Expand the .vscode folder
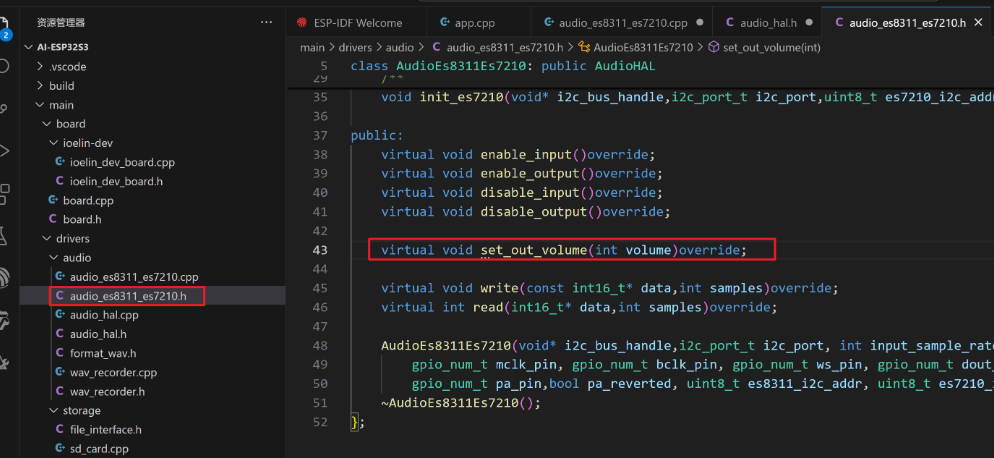Image resolution: width=994 pixels, height=458 pixels. pyautogui.click(x=41, y=67)
